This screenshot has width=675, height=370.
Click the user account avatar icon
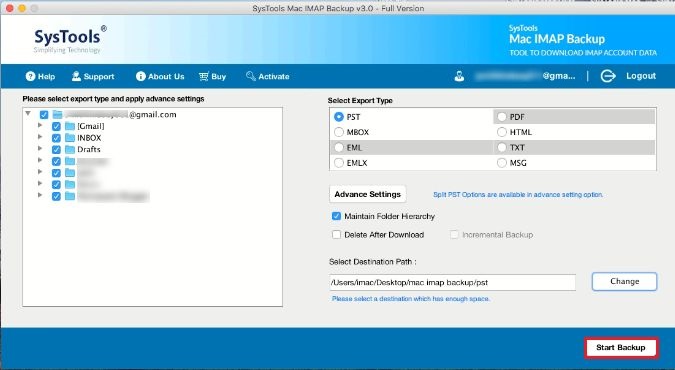[459, 76]
